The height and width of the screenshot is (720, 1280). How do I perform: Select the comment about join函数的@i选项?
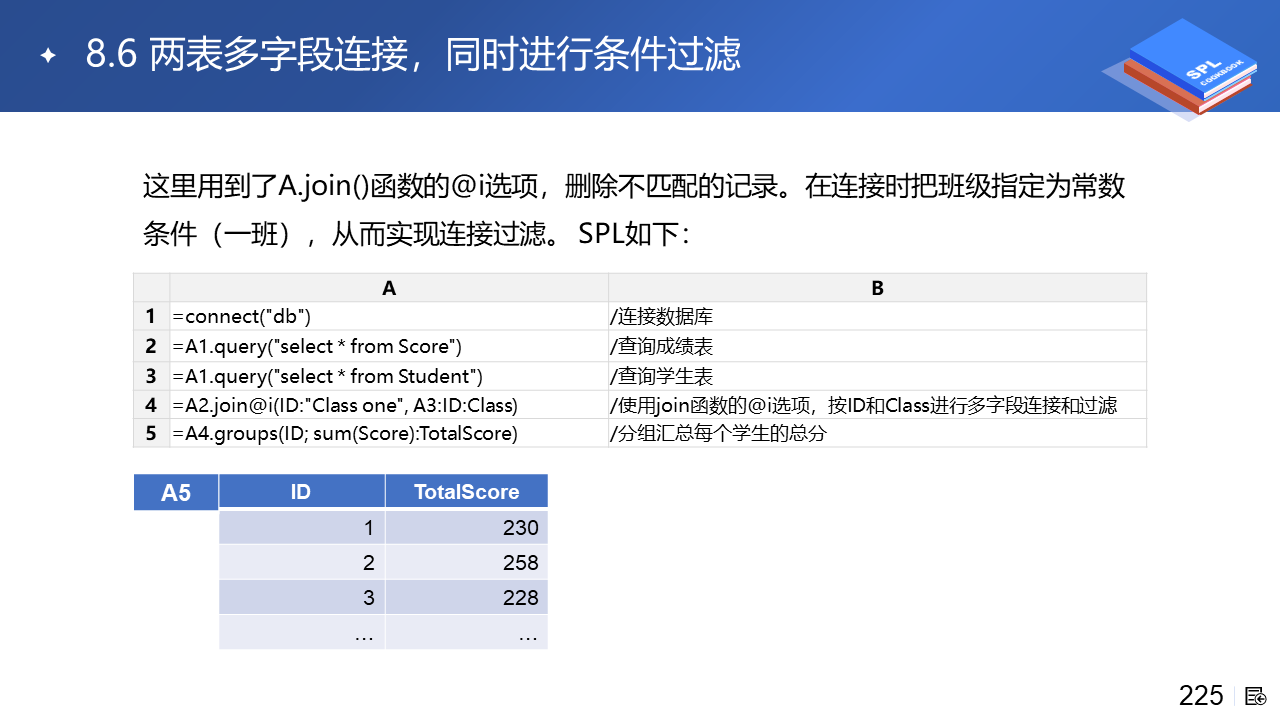click(862, 405)
